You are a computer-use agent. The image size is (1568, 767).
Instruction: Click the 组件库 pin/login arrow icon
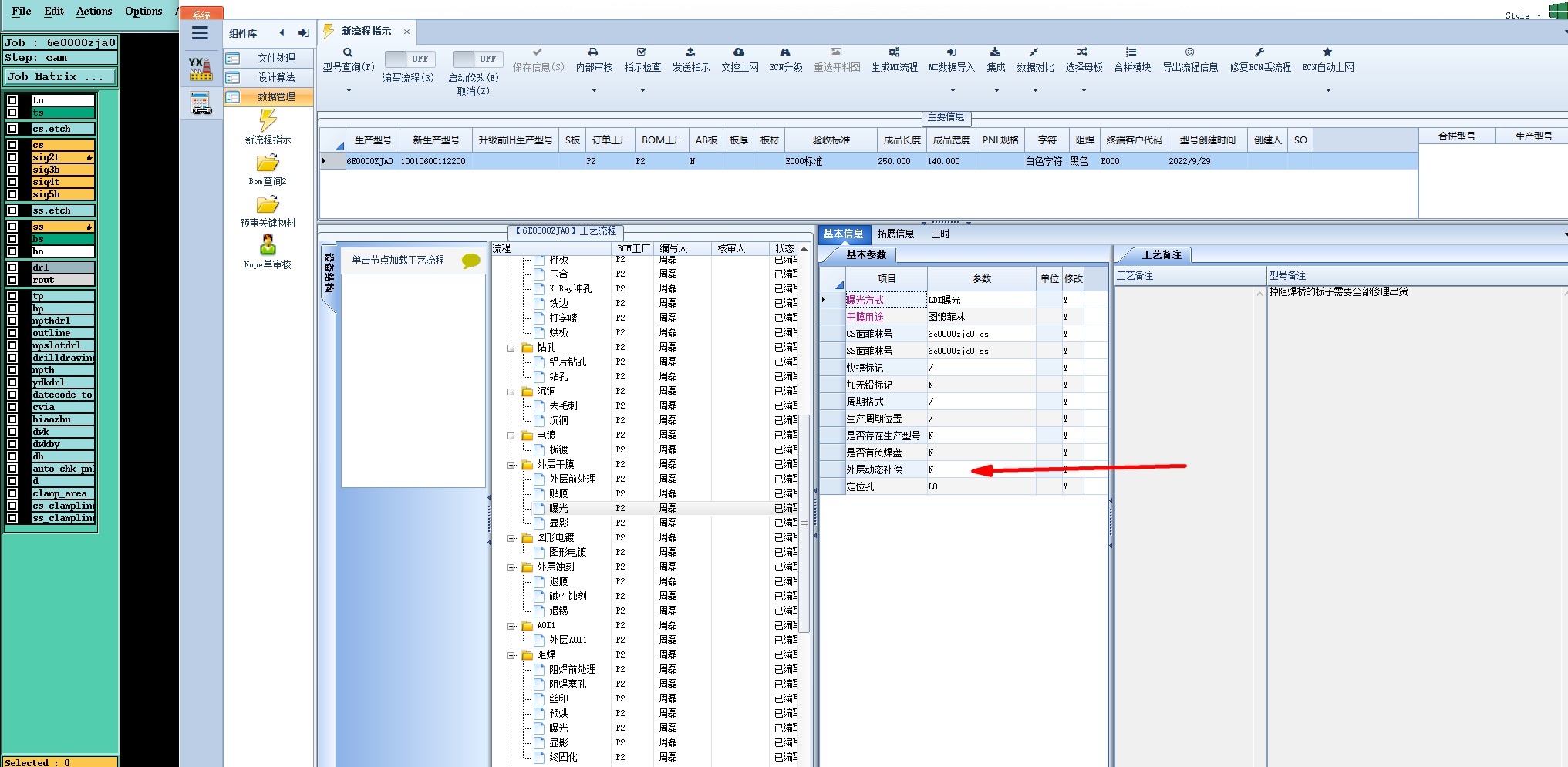[304, 33]
